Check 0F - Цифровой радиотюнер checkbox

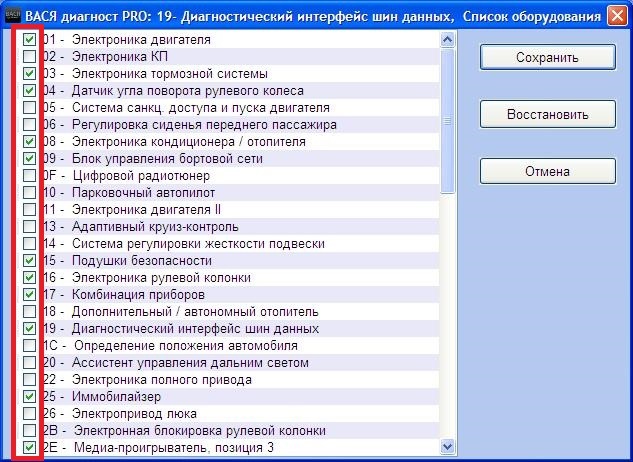29,176
